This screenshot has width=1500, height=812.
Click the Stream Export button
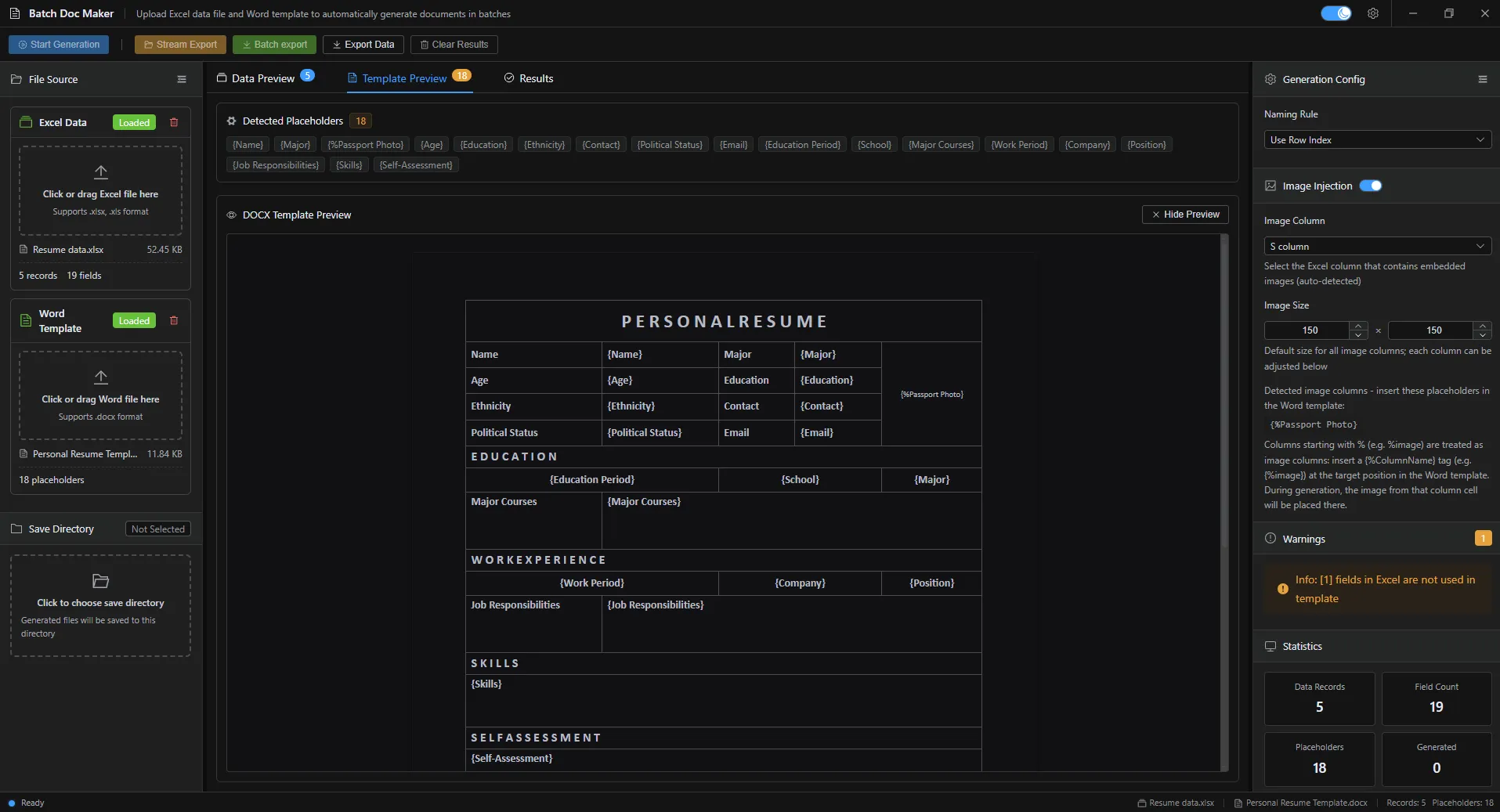coord(180,45)
